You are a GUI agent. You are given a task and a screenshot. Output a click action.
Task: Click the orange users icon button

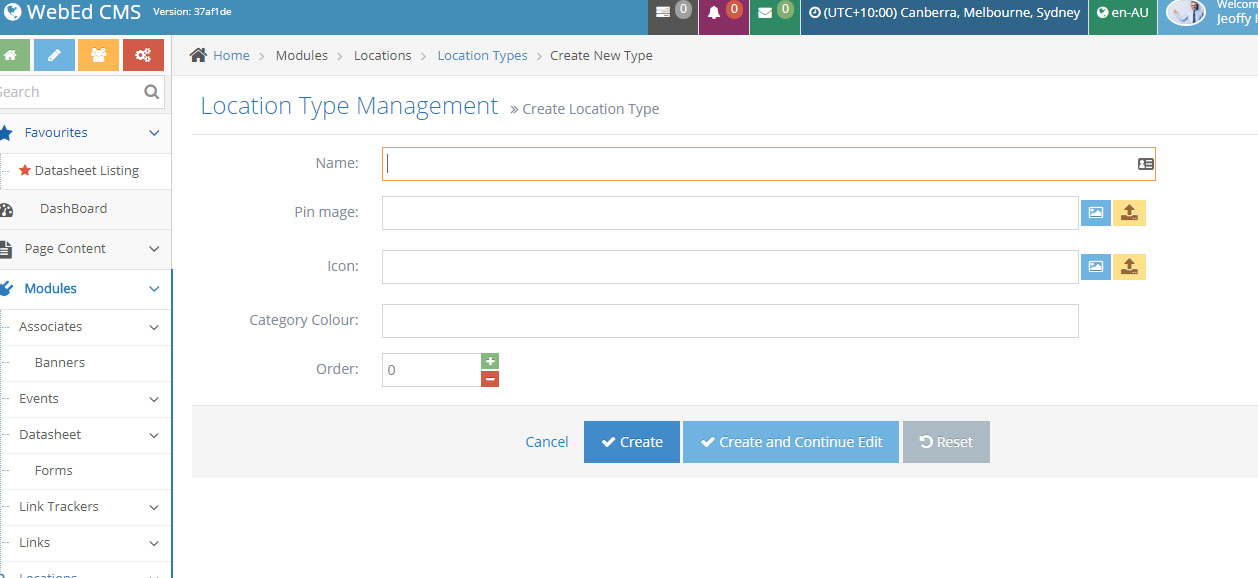pyautogui.click(x=98, y=55)
